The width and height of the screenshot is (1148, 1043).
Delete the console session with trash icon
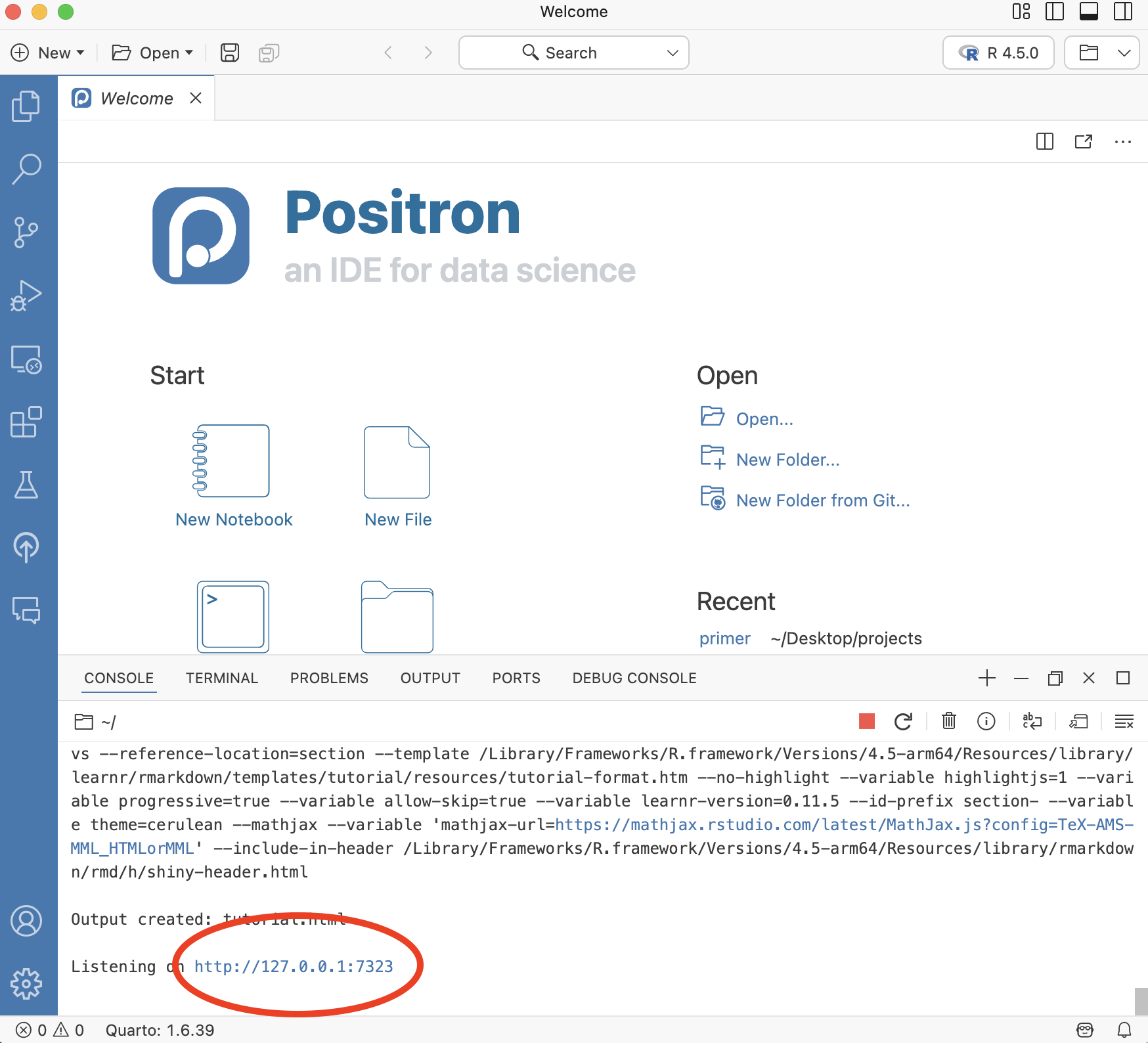click(x=949, y=721)
